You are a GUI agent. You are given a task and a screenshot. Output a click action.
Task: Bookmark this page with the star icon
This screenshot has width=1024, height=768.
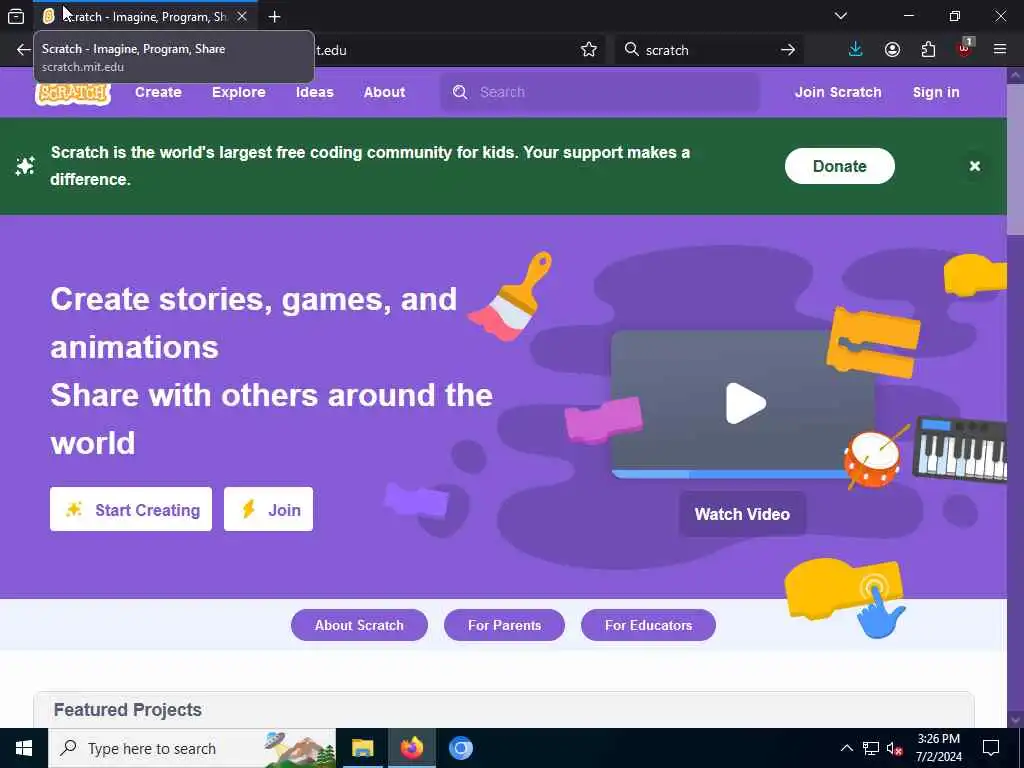588,50
